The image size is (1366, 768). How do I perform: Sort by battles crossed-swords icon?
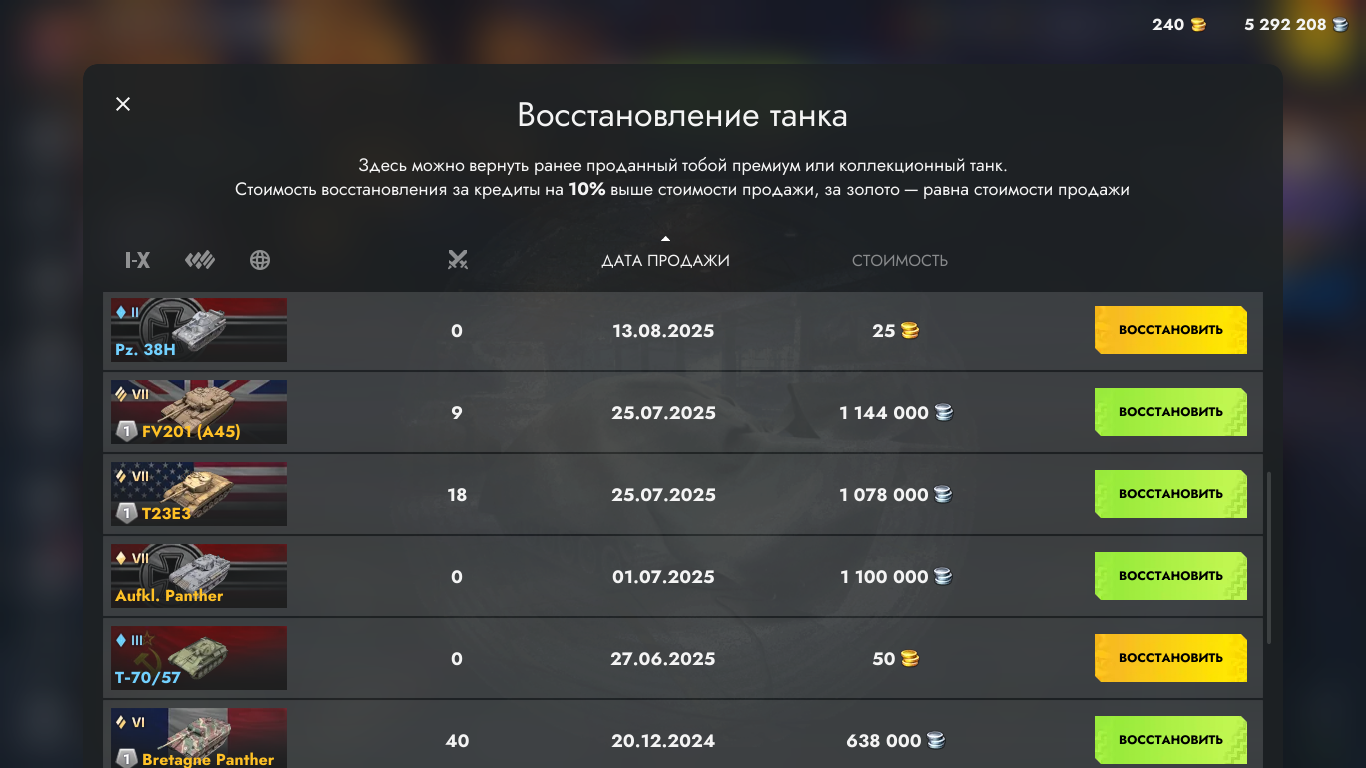(458, 260)
